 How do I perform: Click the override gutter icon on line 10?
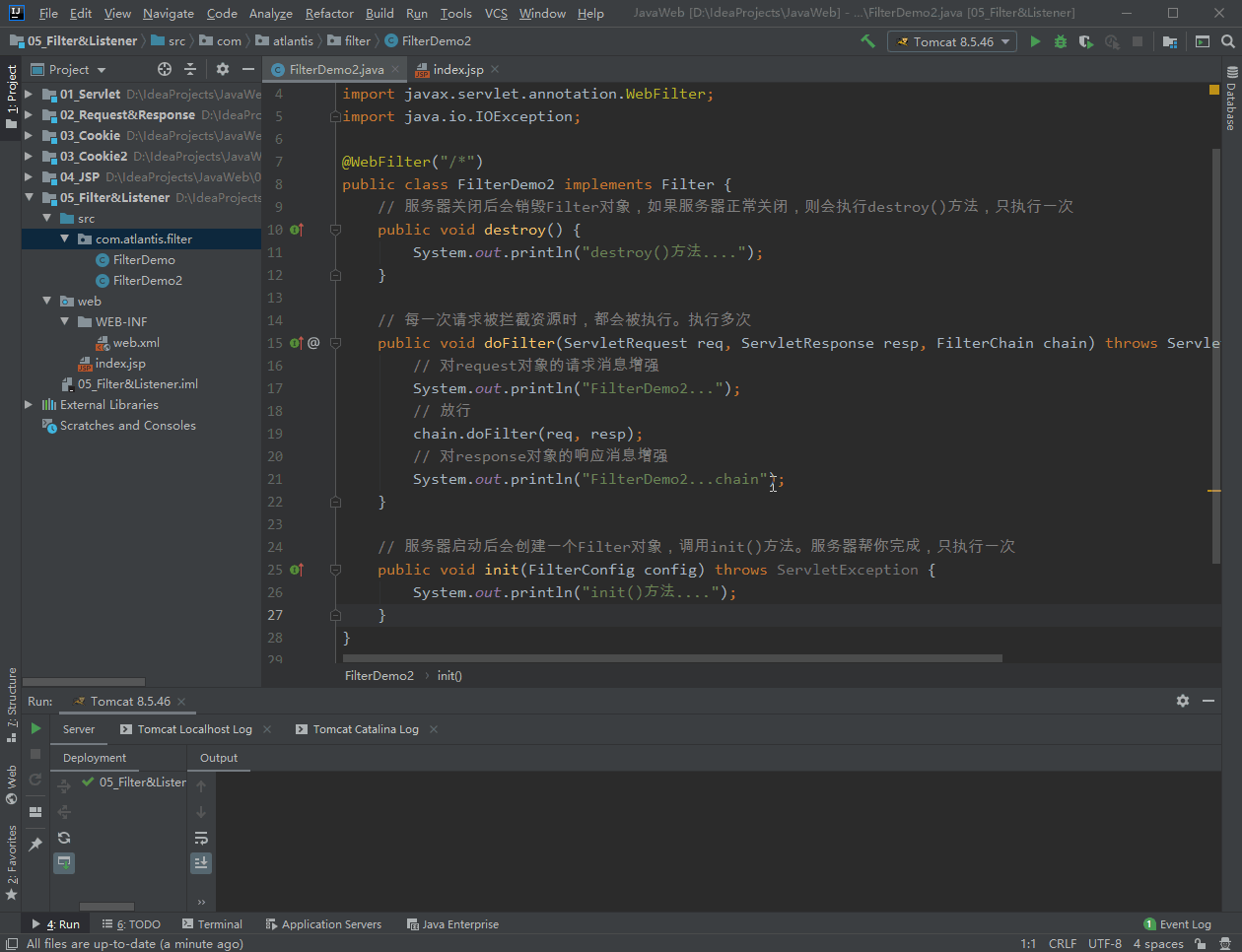tap(297, 230)
